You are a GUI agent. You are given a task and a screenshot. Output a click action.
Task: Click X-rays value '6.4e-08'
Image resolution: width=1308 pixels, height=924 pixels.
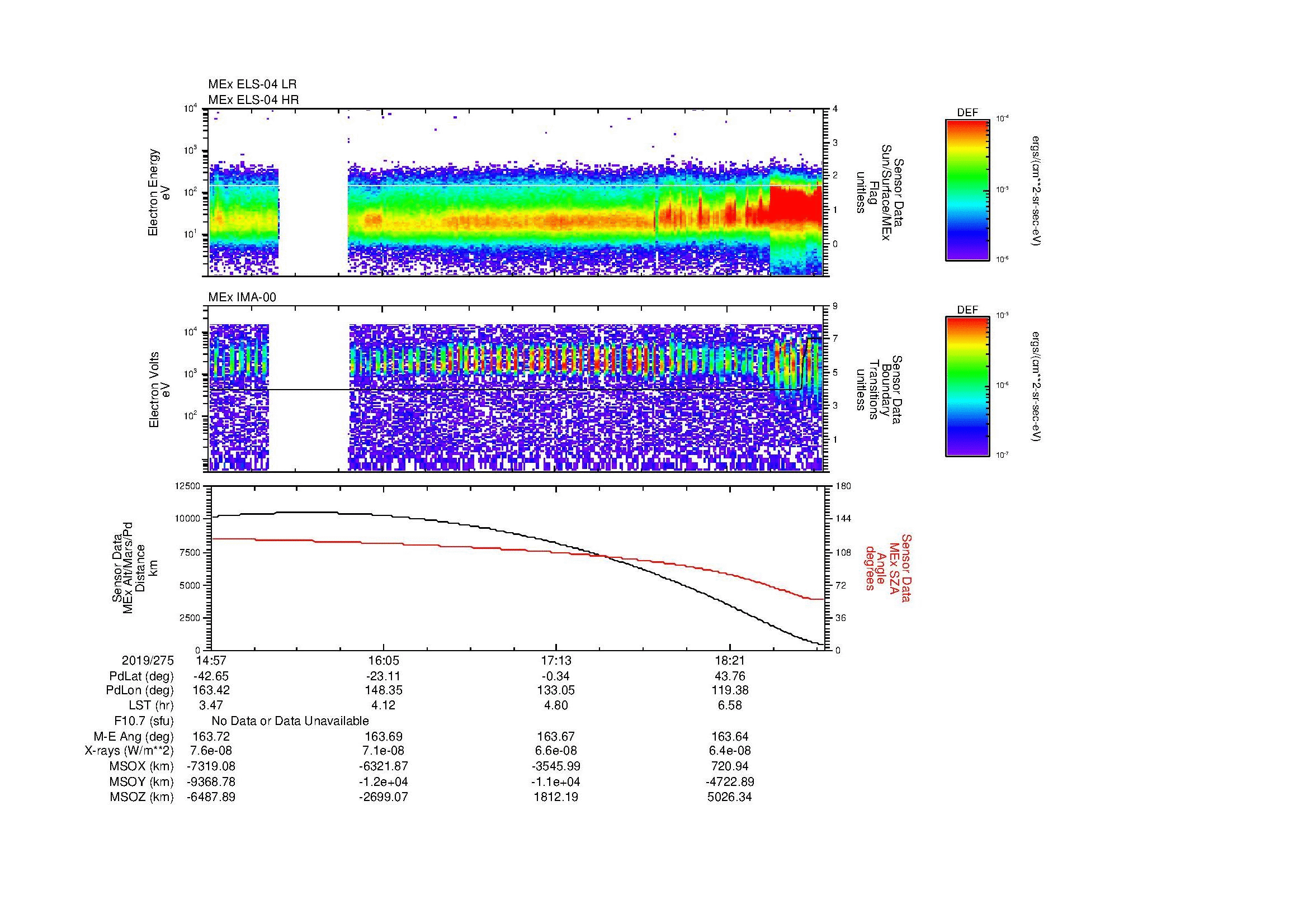tap(730, 751)
